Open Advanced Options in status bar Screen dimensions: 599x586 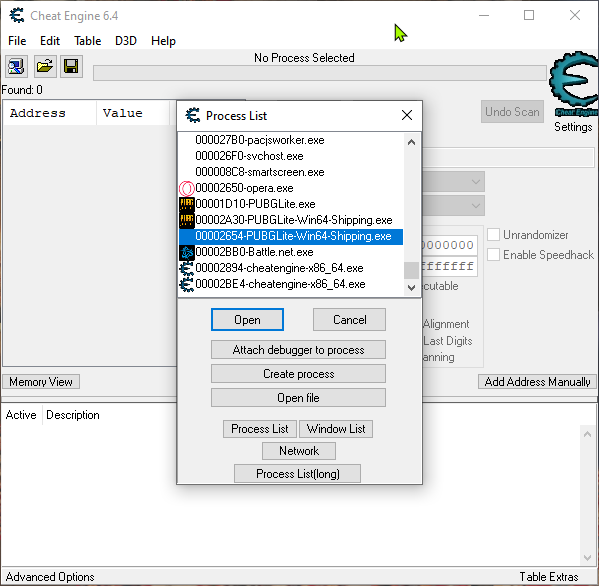click(x=50, y=577)
